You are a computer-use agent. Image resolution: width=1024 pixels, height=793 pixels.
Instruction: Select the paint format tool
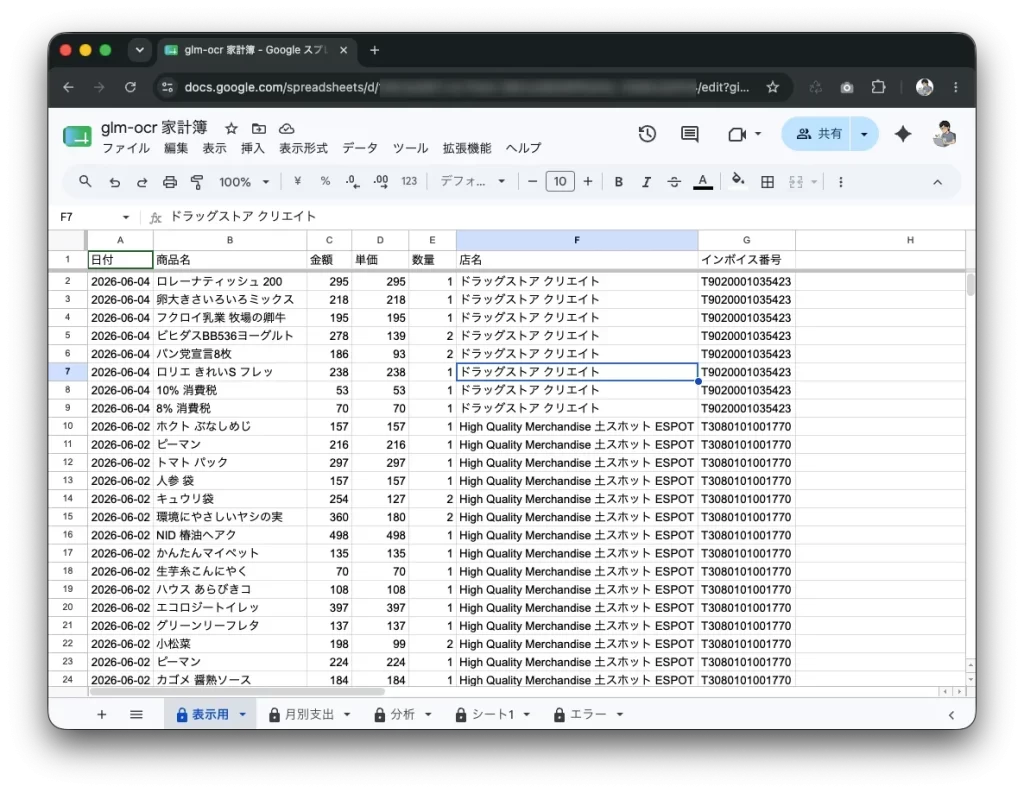pos(197,182)
